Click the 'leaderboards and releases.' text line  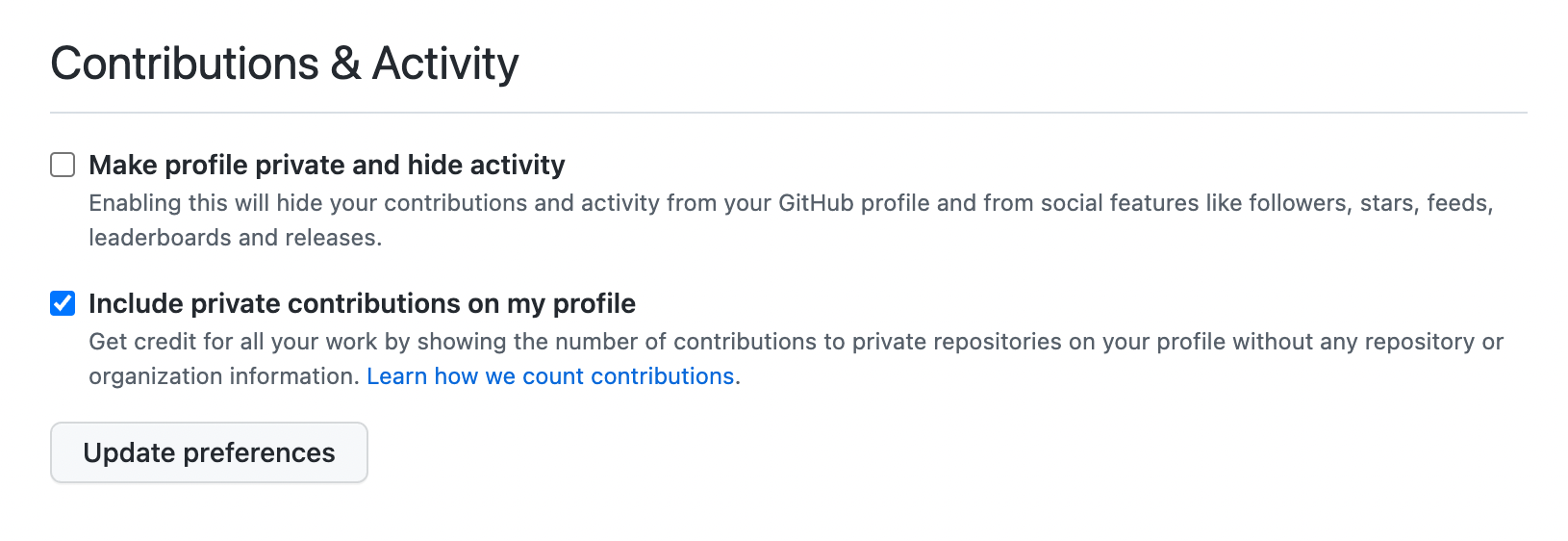tap(236, 238)
